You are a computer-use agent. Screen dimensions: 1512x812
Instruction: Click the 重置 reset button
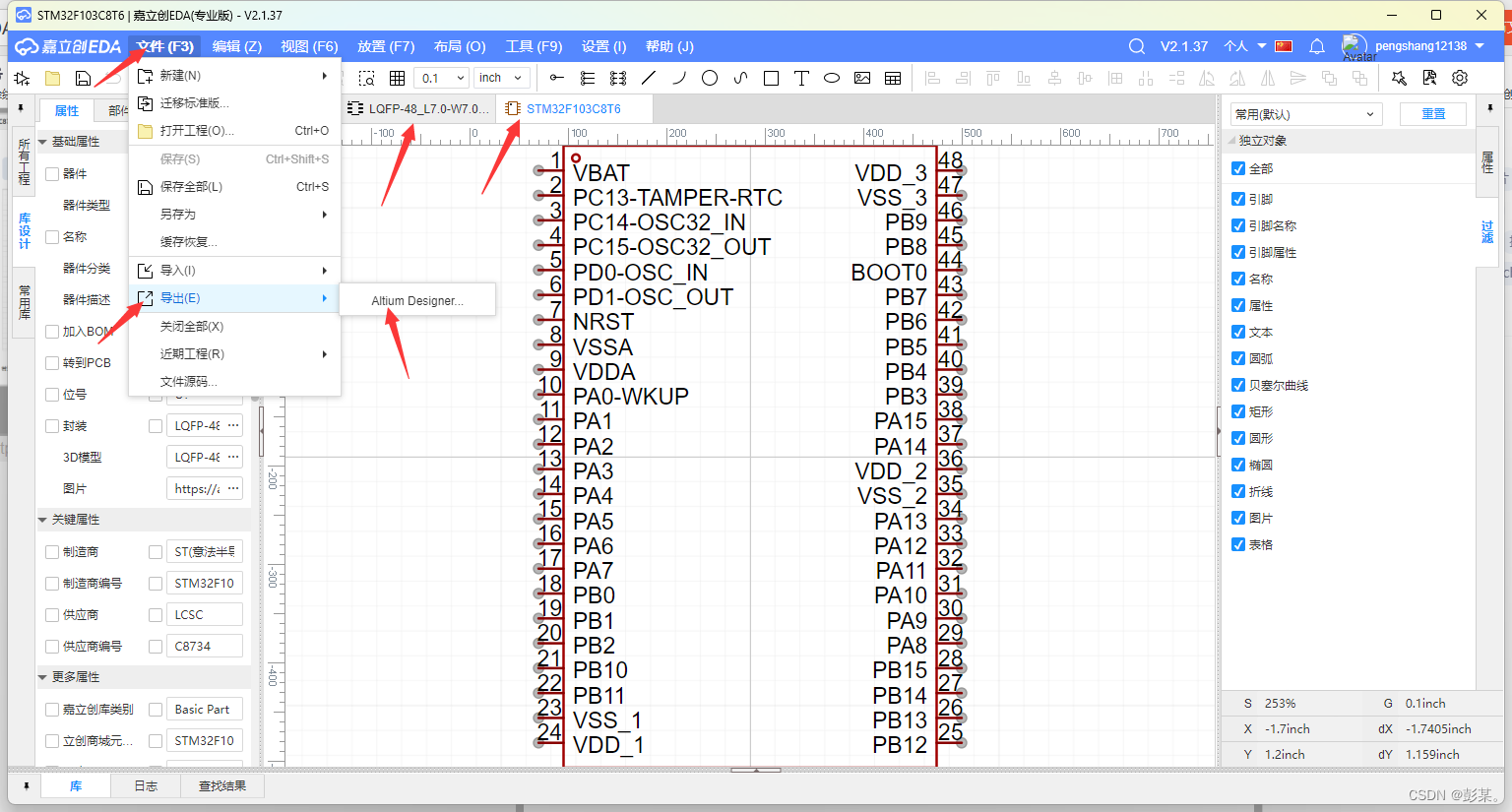pos(1433,114)
